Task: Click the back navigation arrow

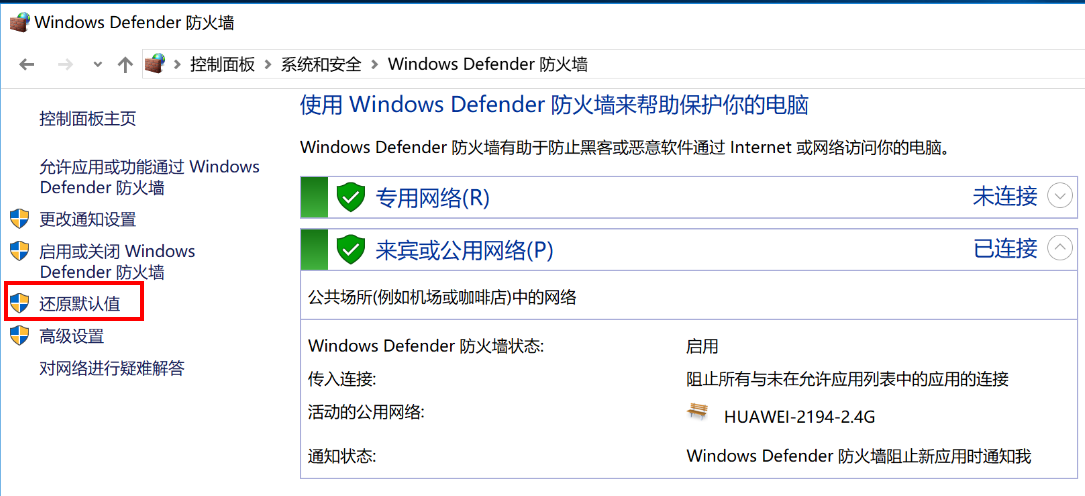Action: click(27, 64)
